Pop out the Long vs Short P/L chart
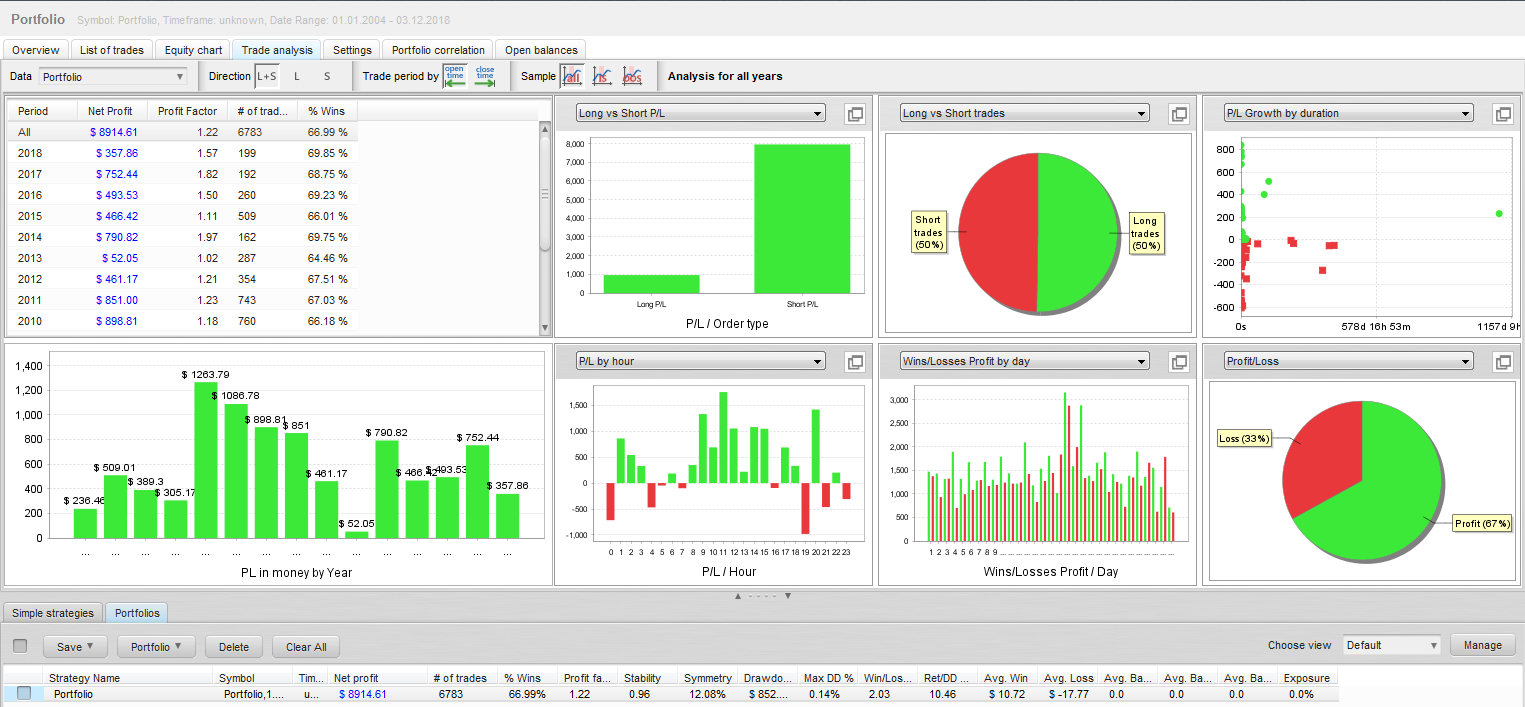1525x707 pixels. coord(854,114)
